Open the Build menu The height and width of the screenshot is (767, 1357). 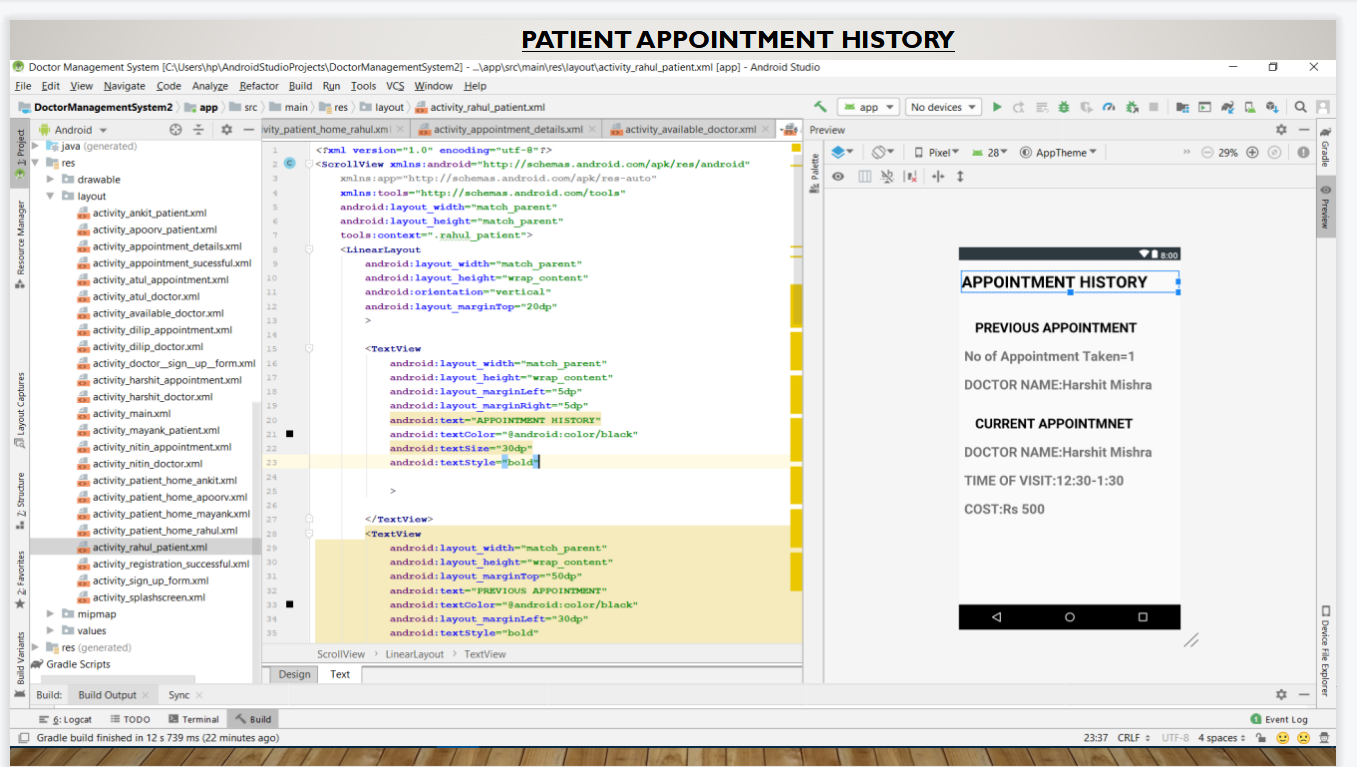[x=300, y=86]
